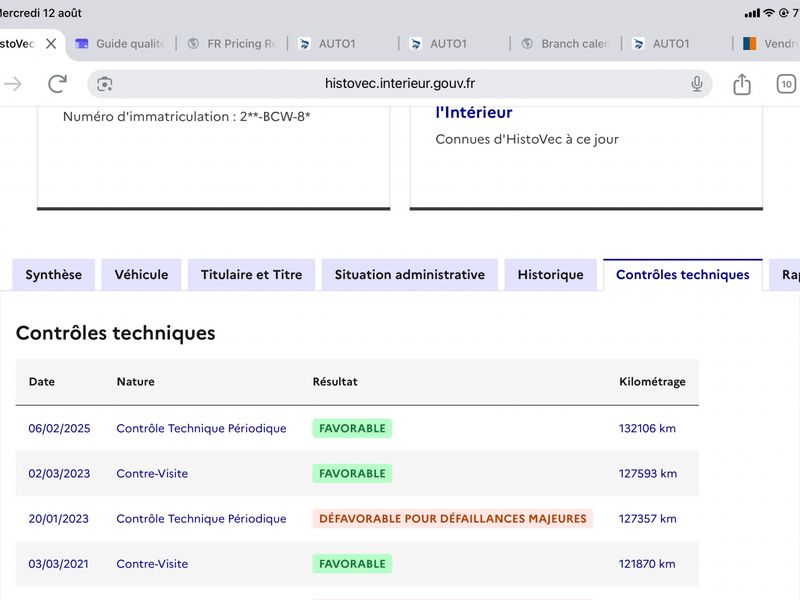Click Contre-Visite in the 02/03/2023 row
Screen dimensions: 800x600
152,473
